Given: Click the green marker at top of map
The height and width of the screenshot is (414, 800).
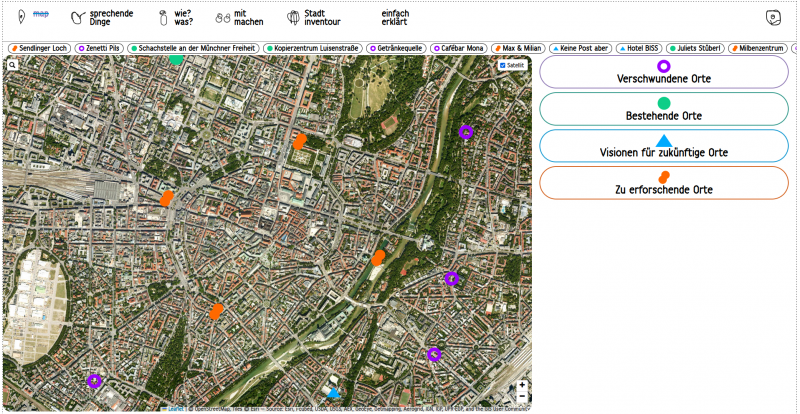Looking at the screenshot, I should point(176,59).
